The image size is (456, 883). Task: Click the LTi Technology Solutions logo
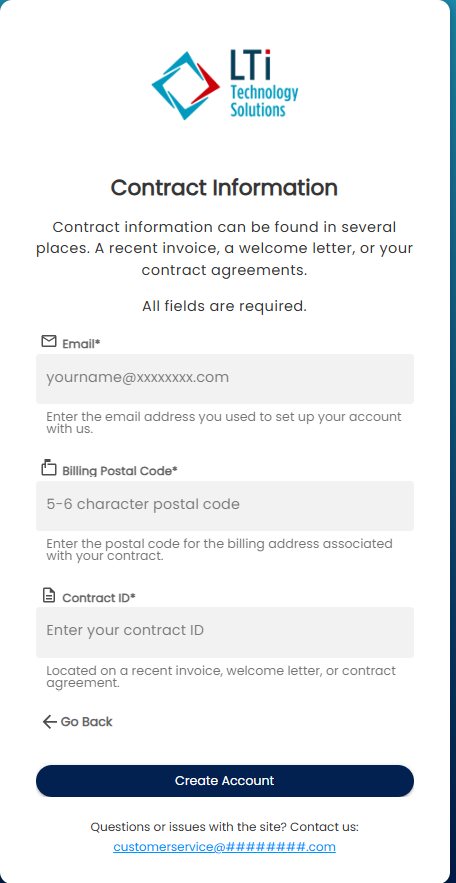[x=225, y=85]
